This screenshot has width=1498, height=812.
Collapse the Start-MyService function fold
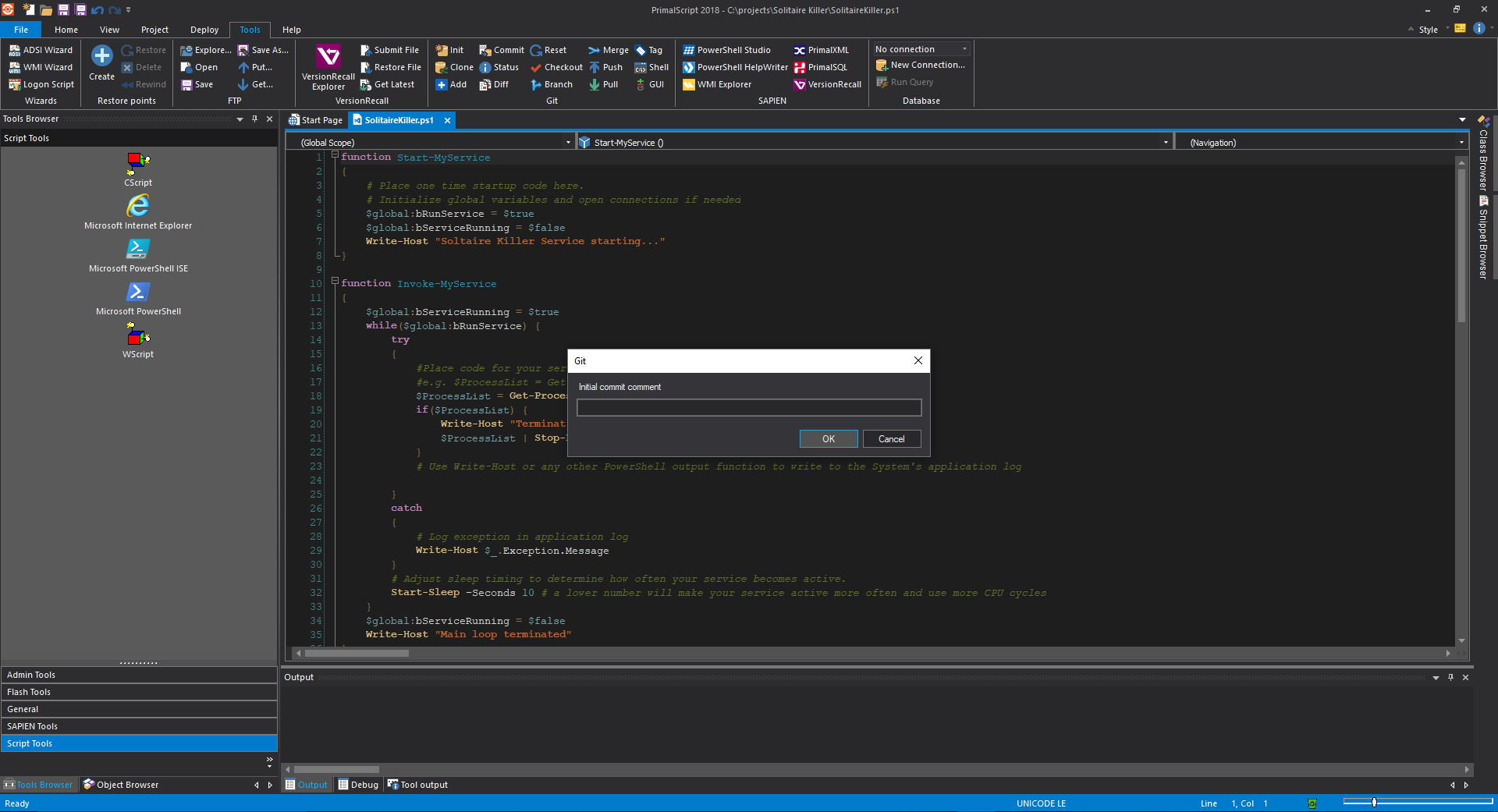(335, 155)
